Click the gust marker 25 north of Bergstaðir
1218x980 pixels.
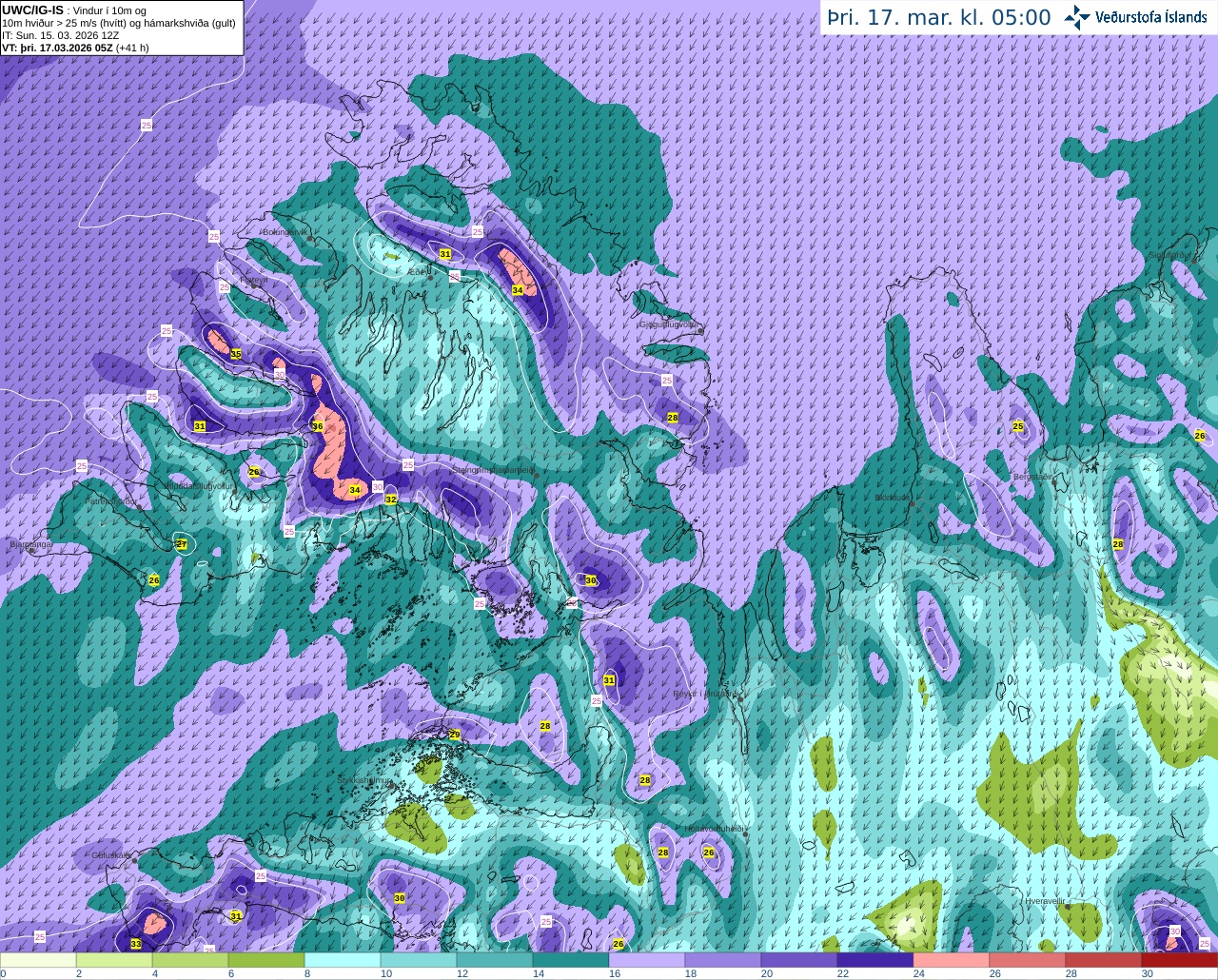(x=1018, y=426)
